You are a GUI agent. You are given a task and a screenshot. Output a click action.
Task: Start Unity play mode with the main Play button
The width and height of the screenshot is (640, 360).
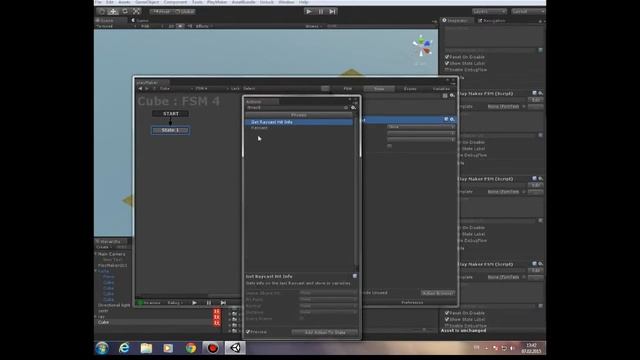(309, 11)
